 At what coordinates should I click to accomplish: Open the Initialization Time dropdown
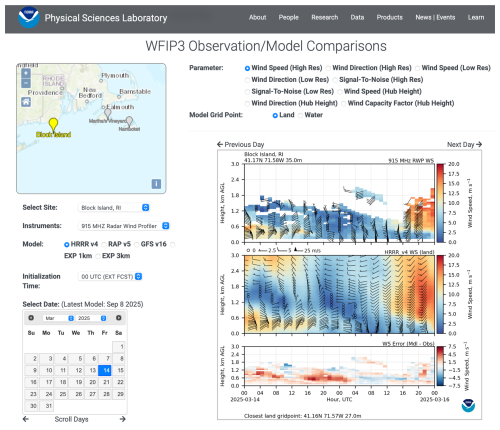110,276
